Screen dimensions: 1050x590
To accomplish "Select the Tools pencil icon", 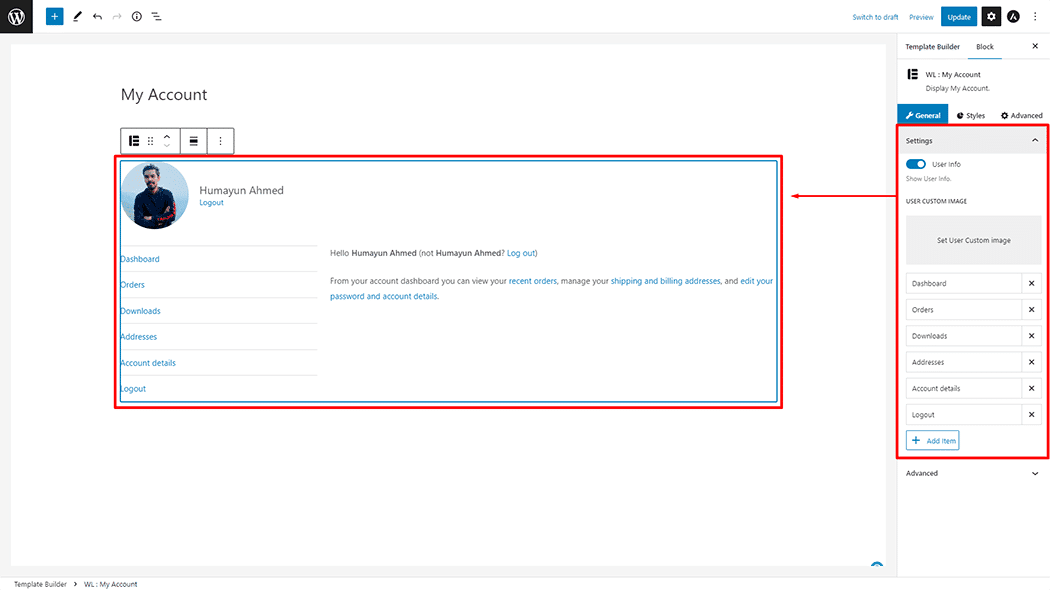I will tap(77, 17).
